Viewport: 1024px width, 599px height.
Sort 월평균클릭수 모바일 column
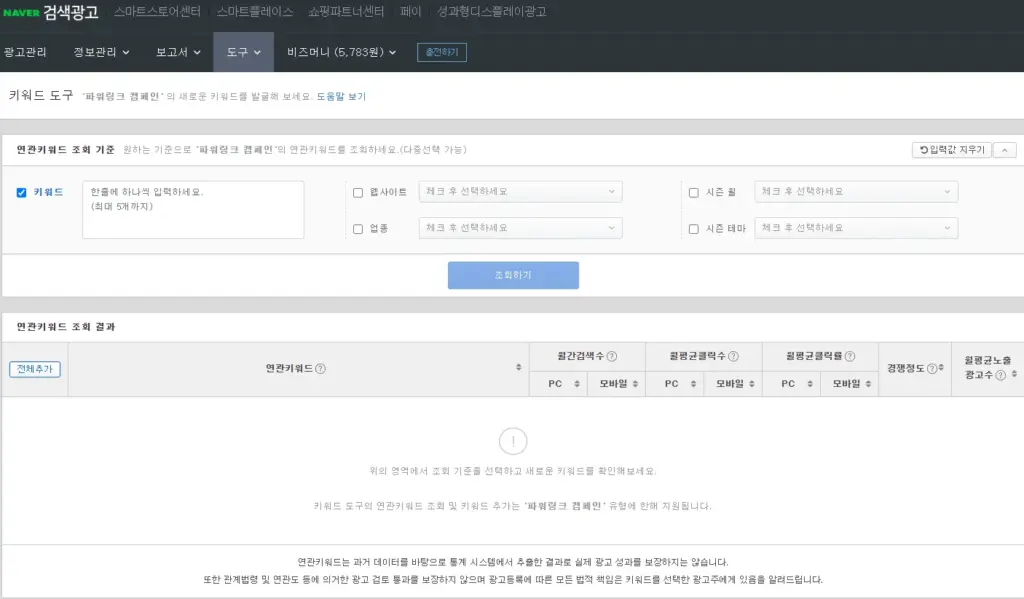(752, 383)
